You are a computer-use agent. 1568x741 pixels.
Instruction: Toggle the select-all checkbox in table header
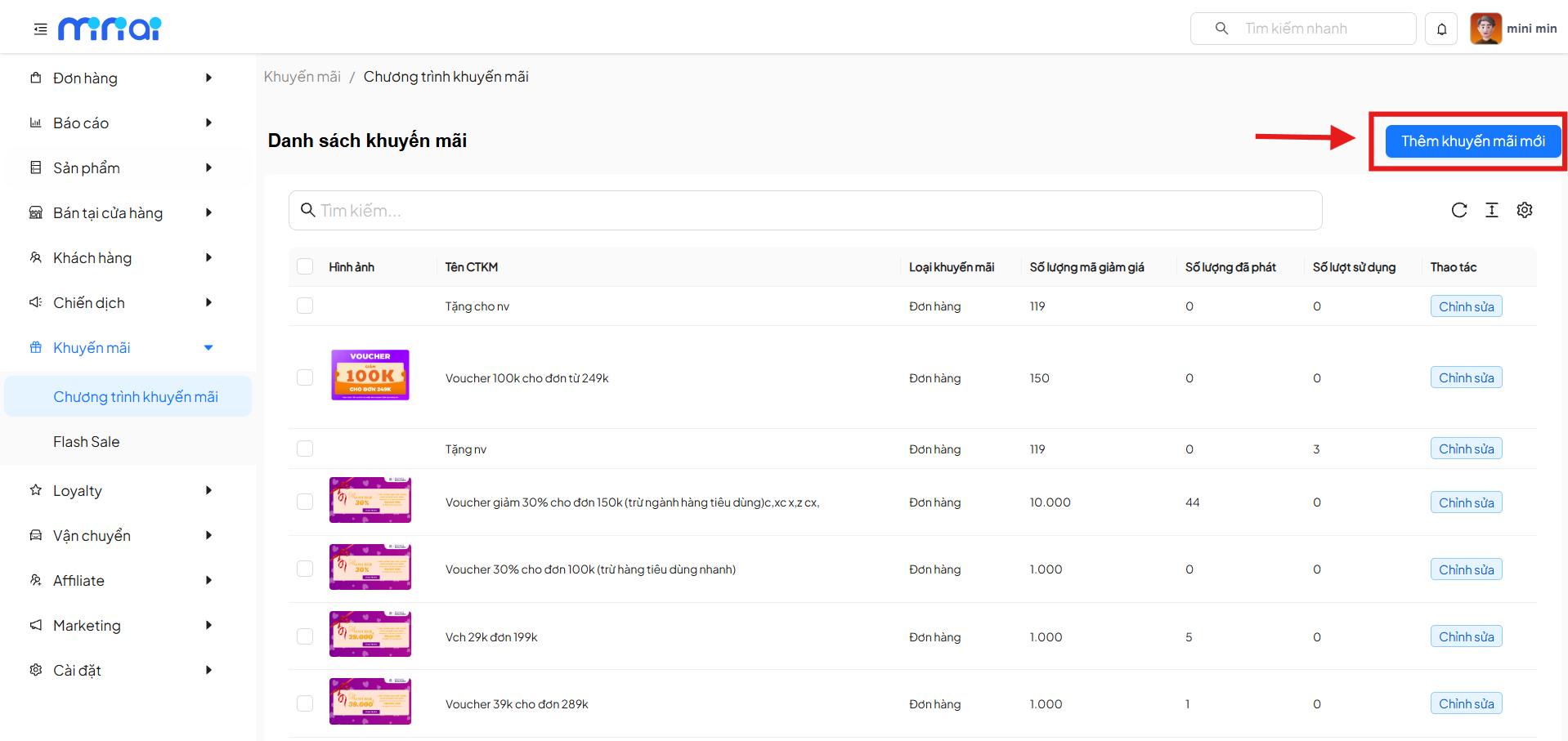305,266
